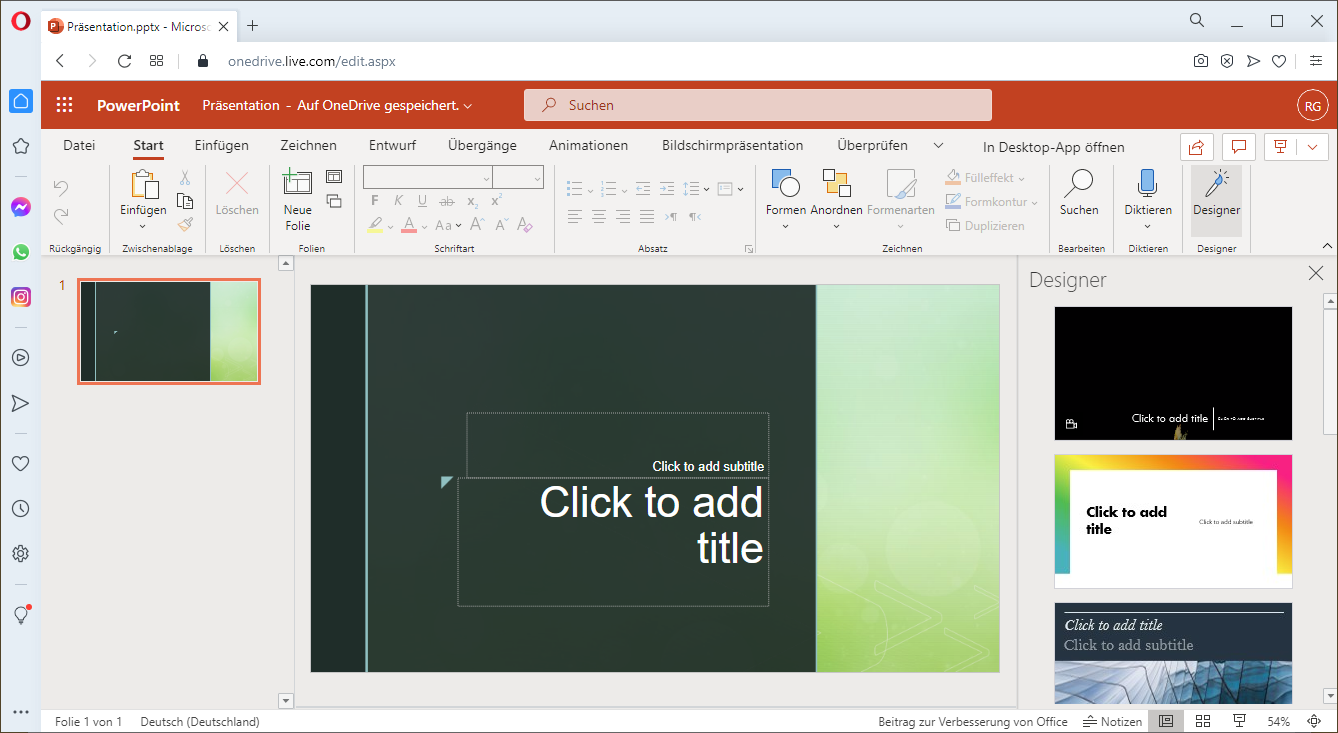This screenshot has height=733, width=1338.
Task: Click in the Suchen search box
Action: tap(758, 105)
